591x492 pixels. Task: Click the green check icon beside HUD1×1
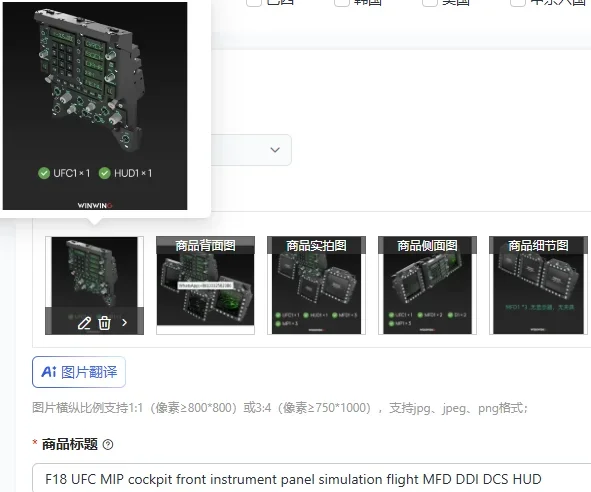click(104, 173)
